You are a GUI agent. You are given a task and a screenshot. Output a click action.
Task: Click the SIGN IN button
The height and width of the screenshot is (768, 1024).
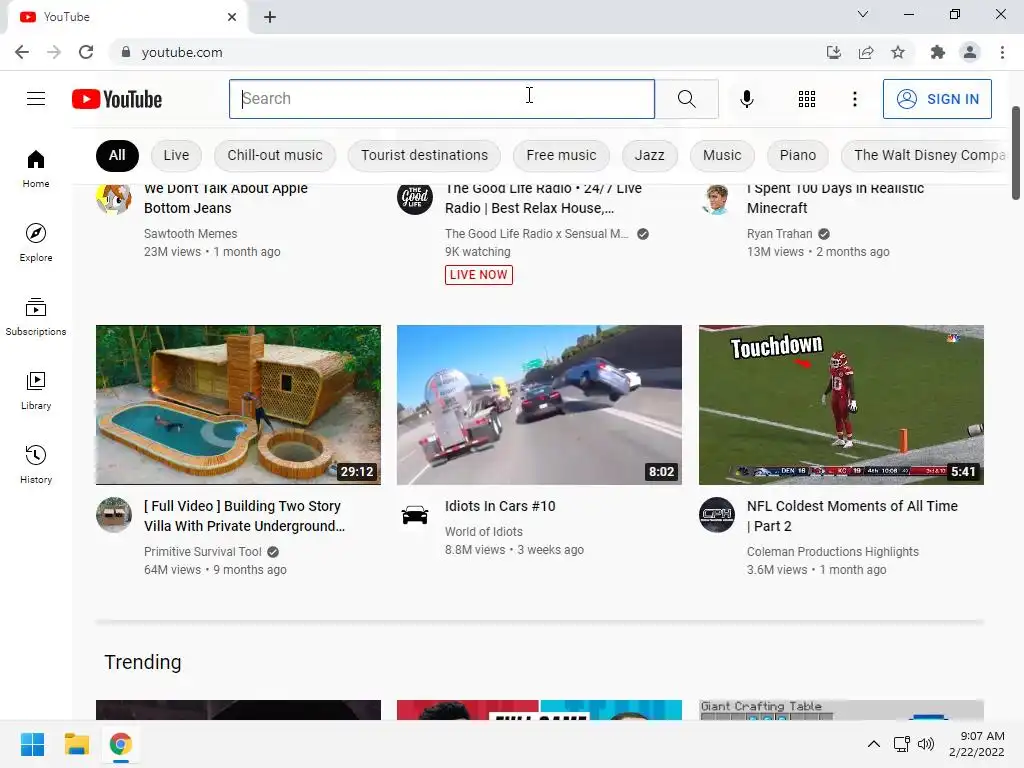[937, 99]
